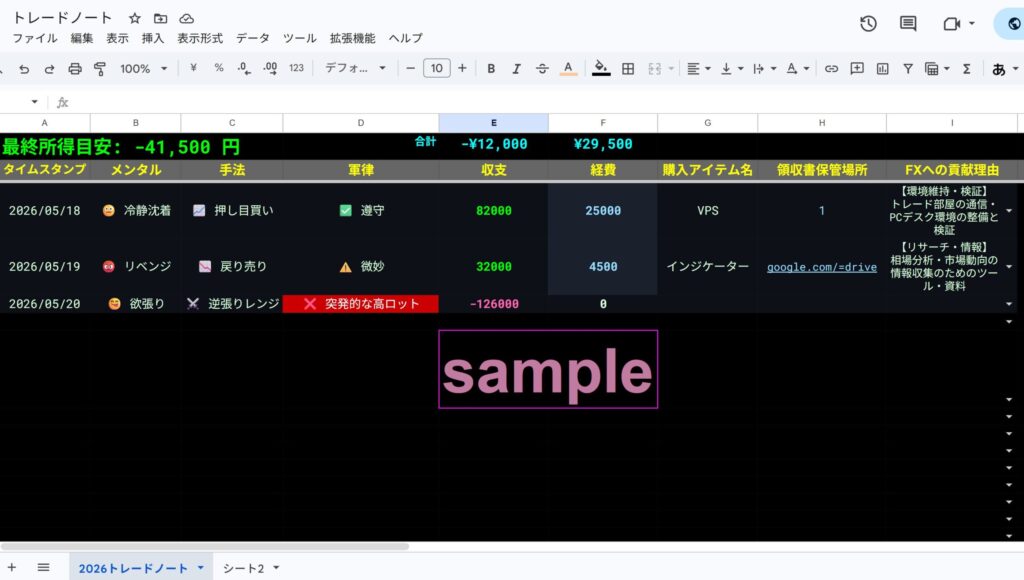
Task: Open version history clock icon
Action: coord(868,24)
